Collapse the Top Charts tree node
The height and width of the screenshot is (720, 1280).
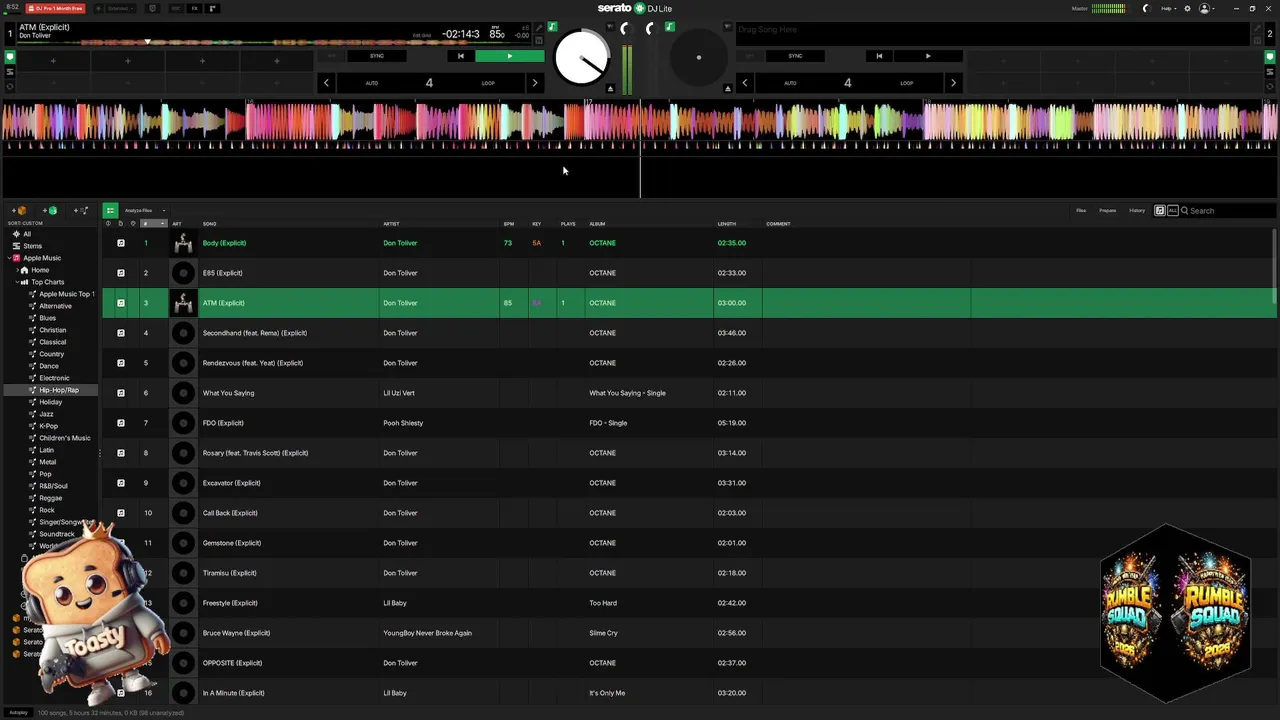(x=18, y=282)
